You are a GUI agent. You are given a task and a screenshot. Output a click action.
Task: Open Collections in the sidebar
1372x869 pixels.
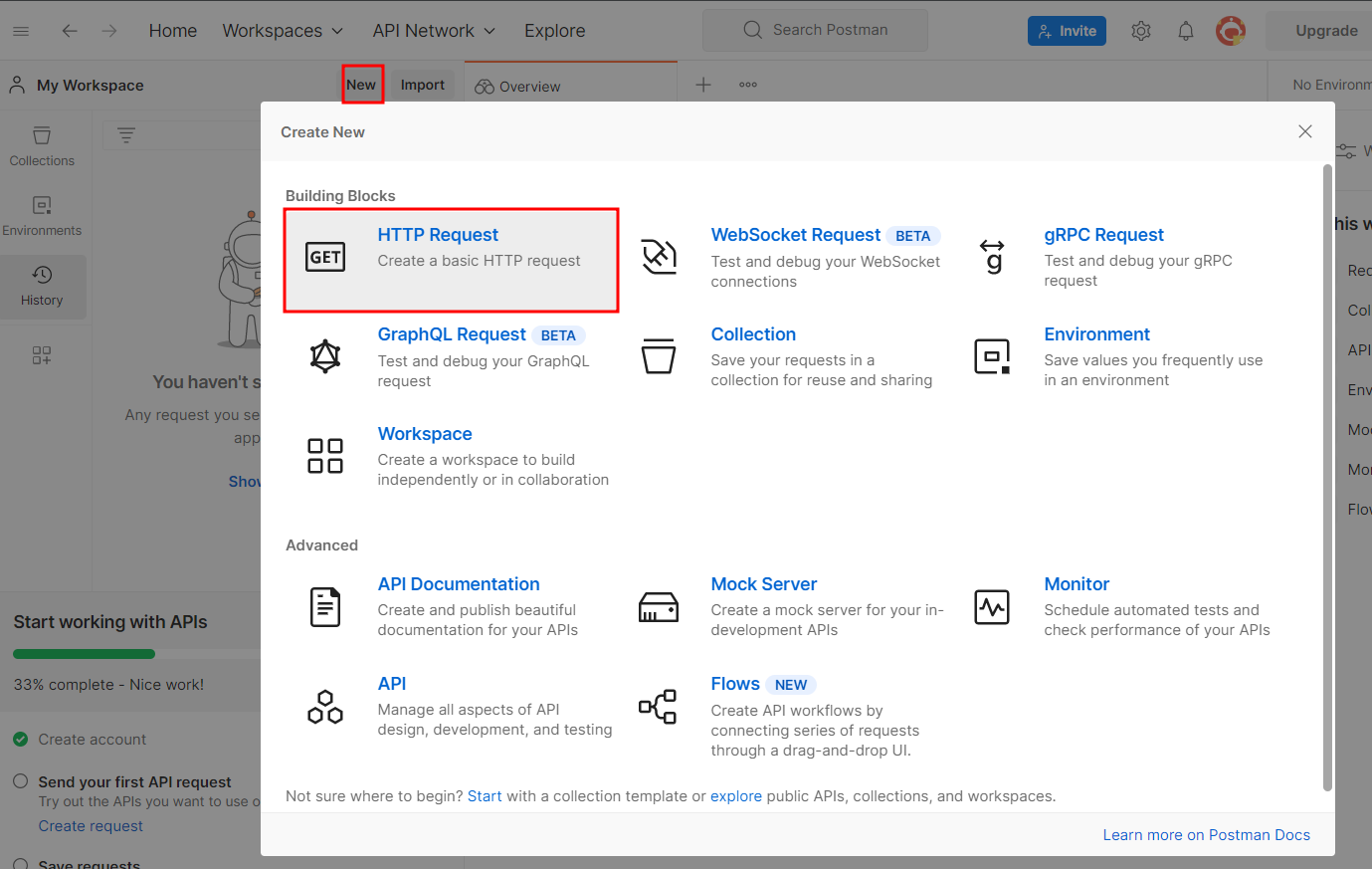click(42, 145)
